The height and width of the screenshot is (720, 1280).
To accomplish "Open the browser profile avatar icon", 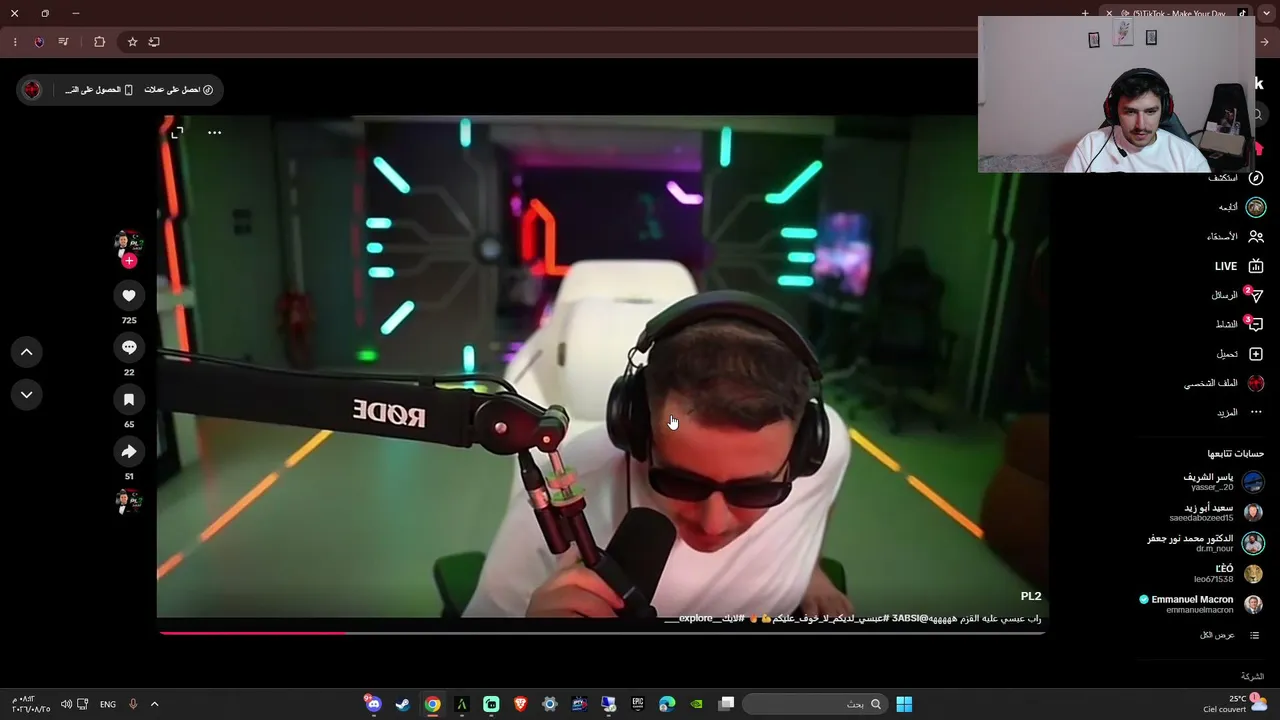I will click(39, 42).
